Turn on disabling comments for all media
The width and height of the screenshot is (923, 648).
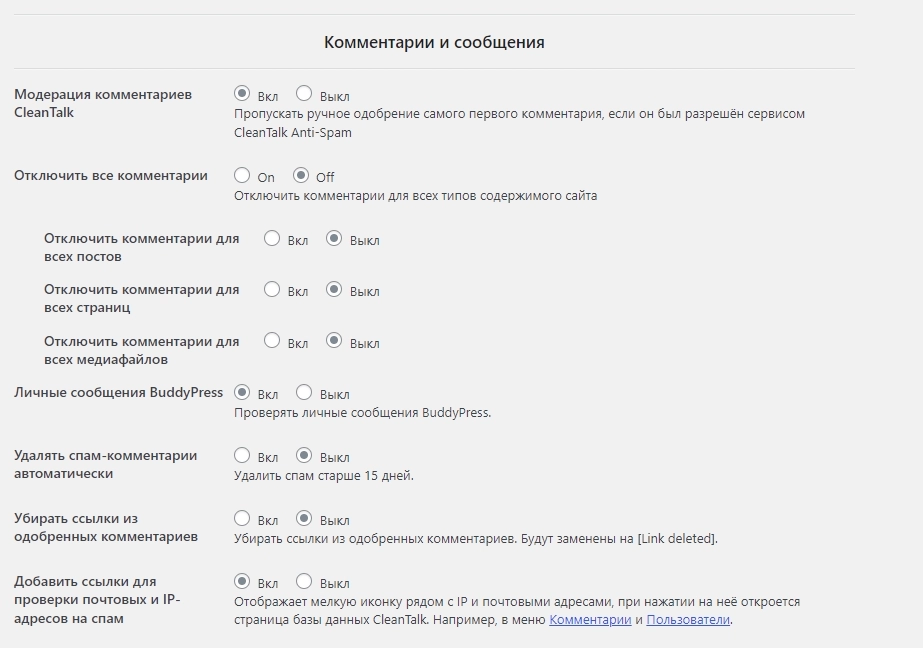272,342
